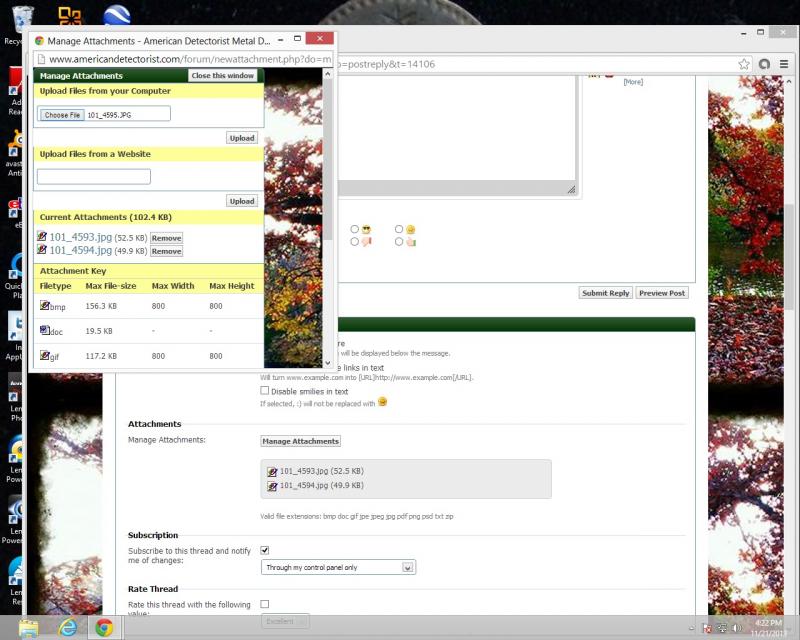Screen dimensions: 800x640
Task: Switch to Chrome on the taskbar
Action: [104, 628]
